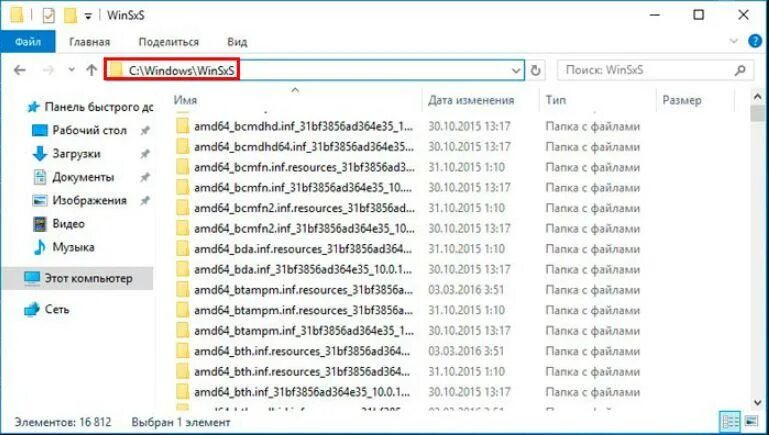Click the window folder icon in the title bar
The height and width of the screenshot is (435, 769).
[x=17, y=16]
